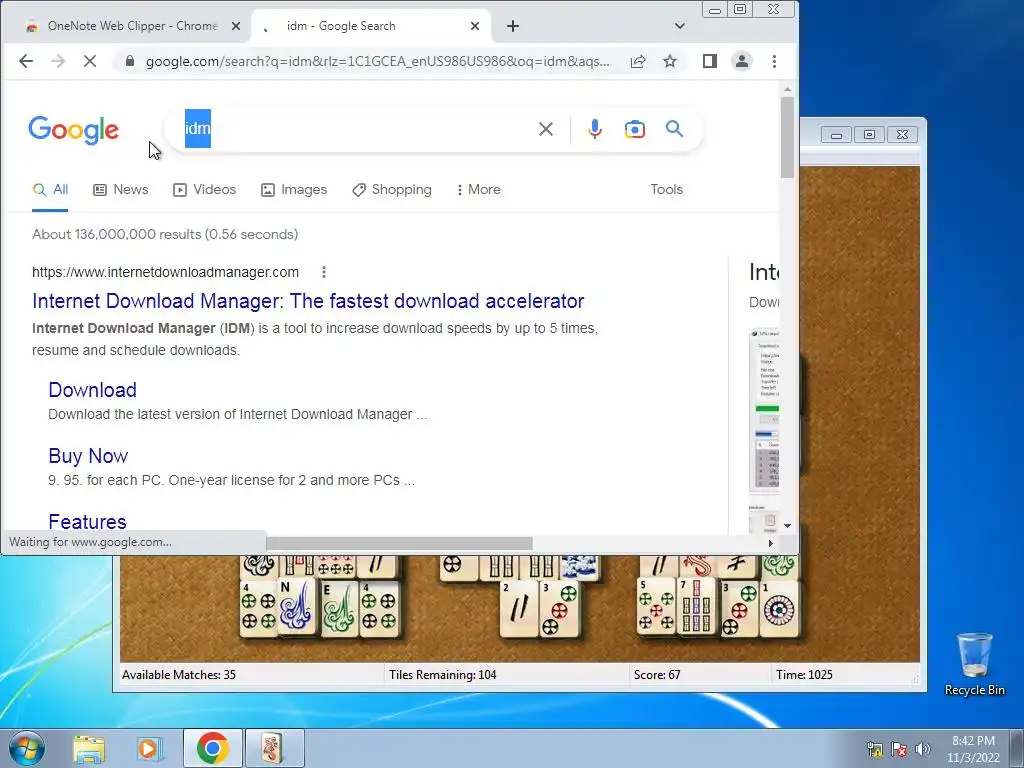This screenshot has width=1024, height=768.
Task: Open the Windows Start menu
Action: click(26, 748)
